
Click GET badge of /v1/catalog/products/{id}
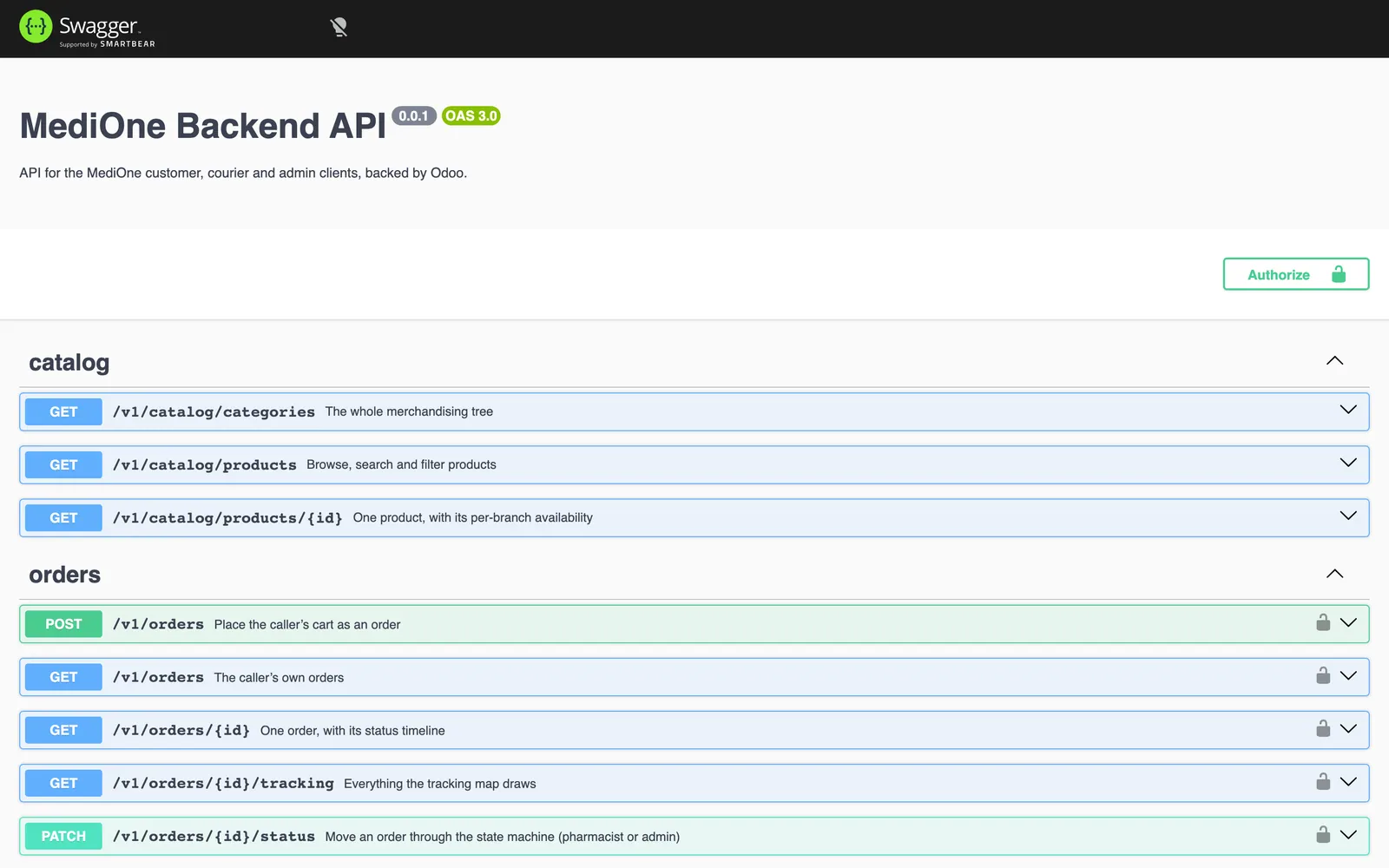(63, 517)
